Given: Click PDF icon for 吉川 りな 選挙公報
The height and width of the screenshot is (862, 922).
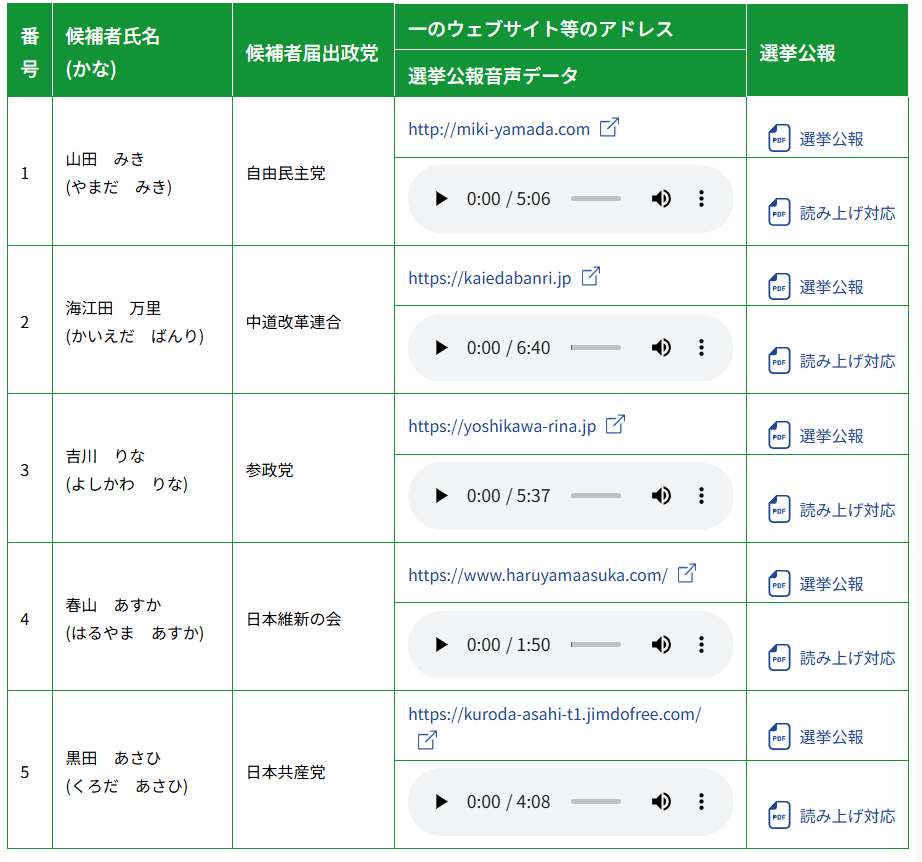Looking at the screenshot, I should tap(779, 435).
